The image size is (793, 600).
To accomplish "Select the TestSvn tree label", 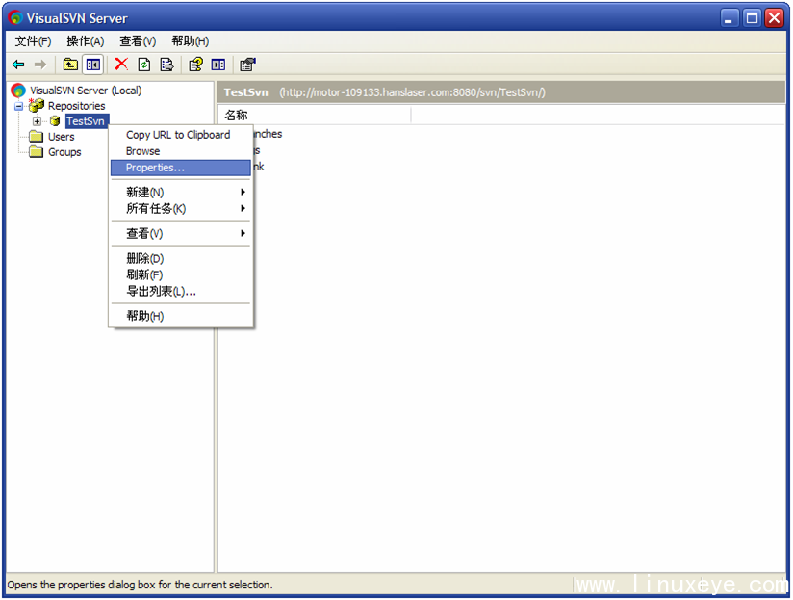I will [x=86, y=121].
